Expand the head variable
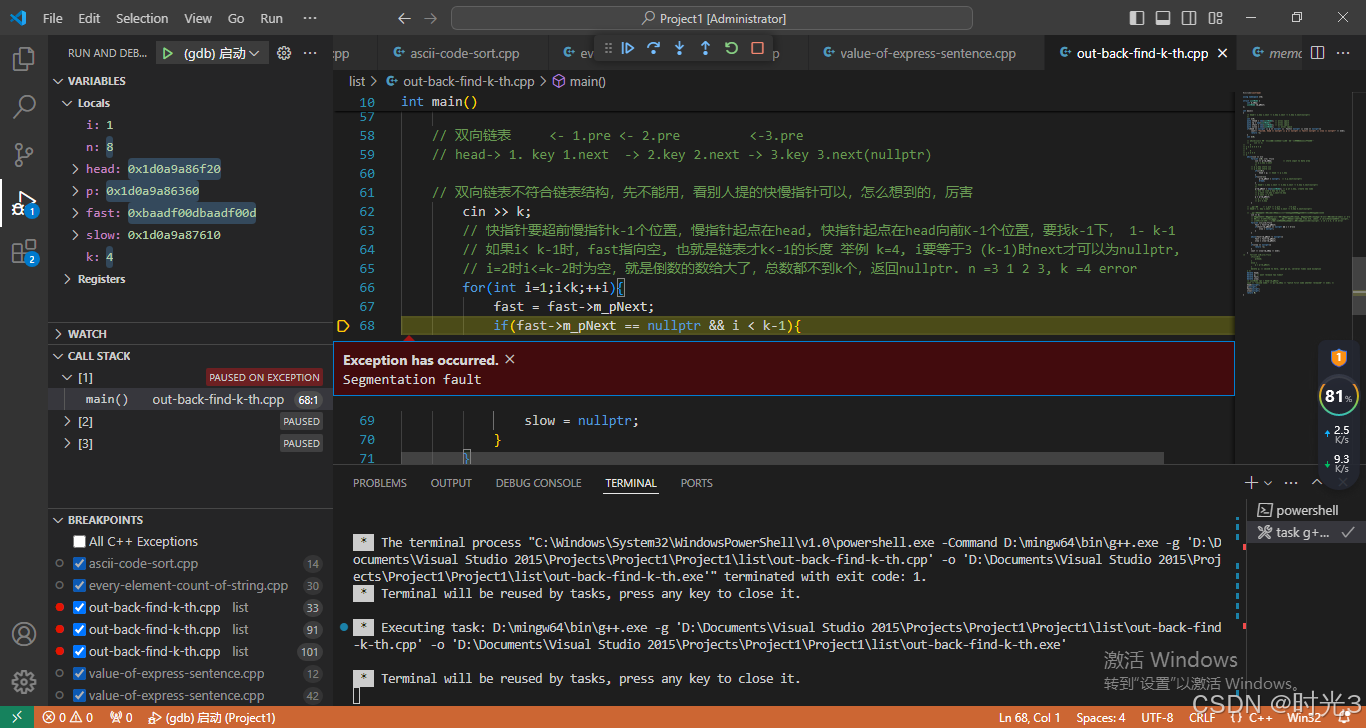The width and height of the screenshot is (1366, 728). tap(76, 169)
